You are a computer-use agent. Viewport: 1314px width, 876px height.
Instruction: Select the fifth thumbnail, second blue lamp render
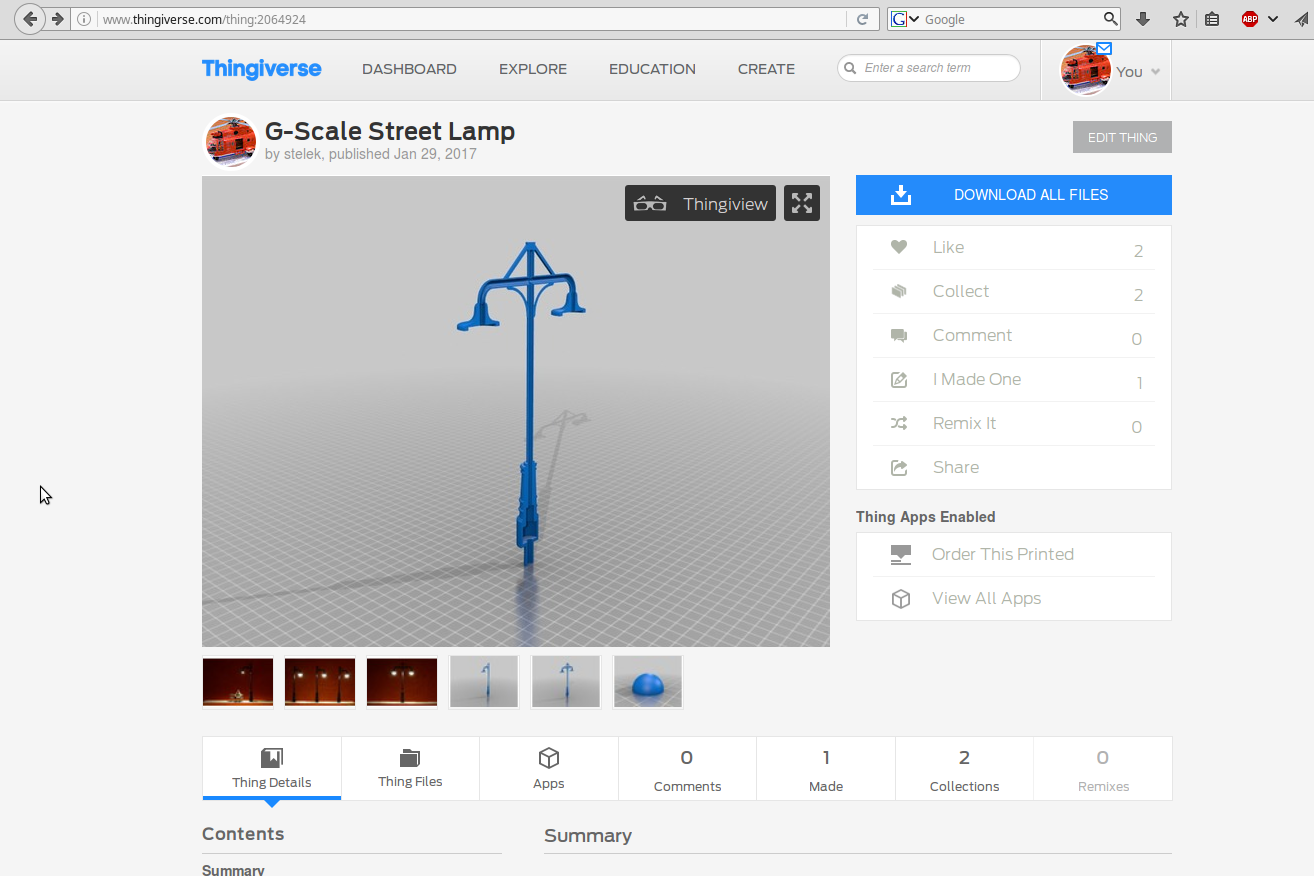point(566,682)
